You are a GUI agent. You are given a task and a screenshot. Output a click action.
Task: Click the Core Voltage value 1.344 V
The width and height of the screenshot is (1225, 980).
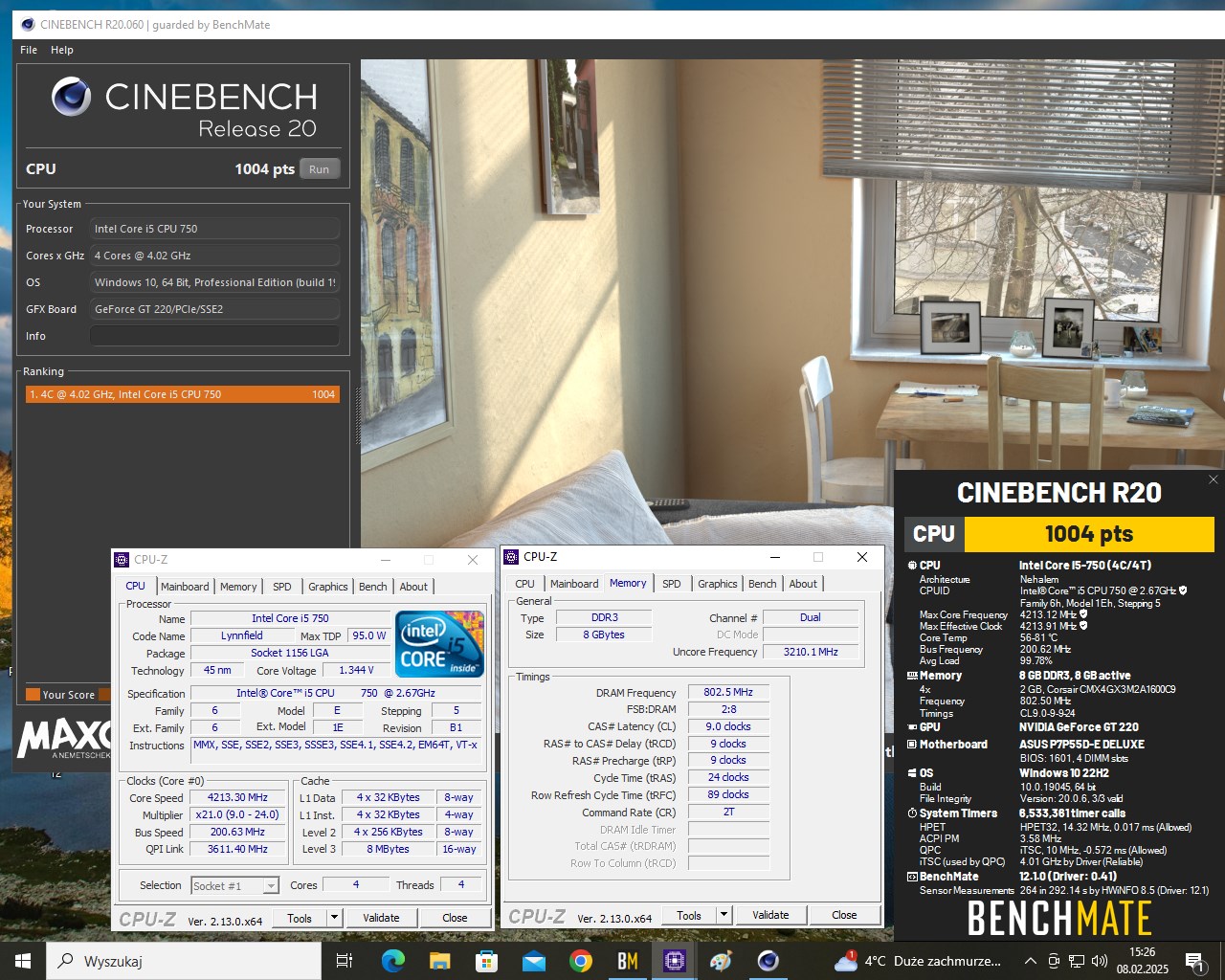click(355, 671)
